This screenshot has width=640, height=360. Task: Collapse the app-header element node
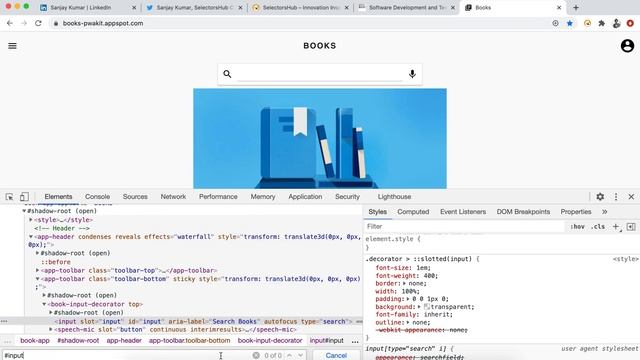[31, 237]
